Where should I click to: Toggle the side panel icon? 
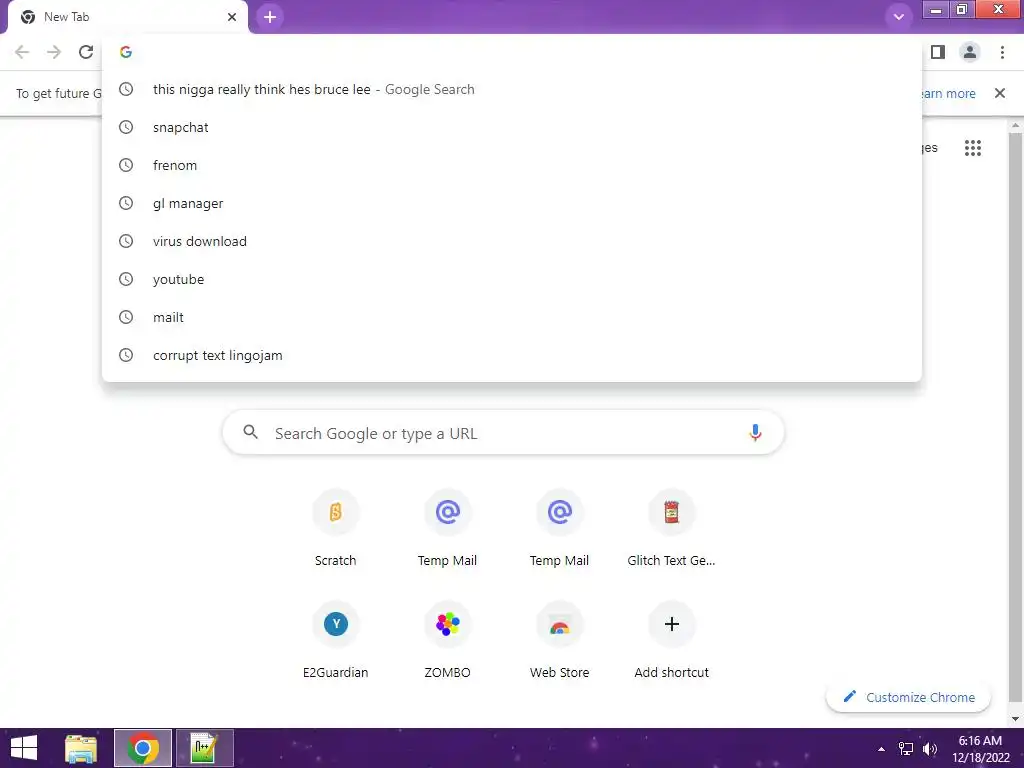(x=938, y=52)
